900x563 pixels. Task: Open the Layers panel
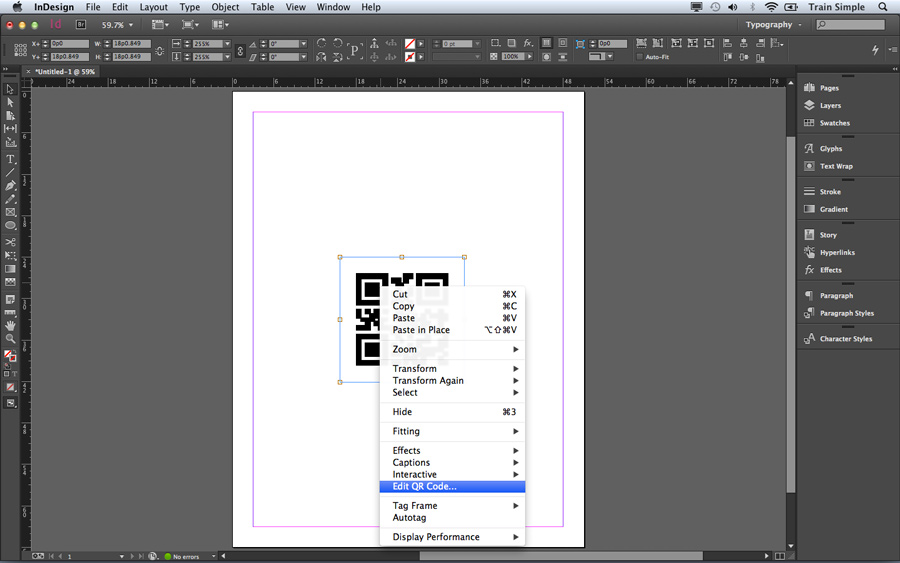coord(830,106)
